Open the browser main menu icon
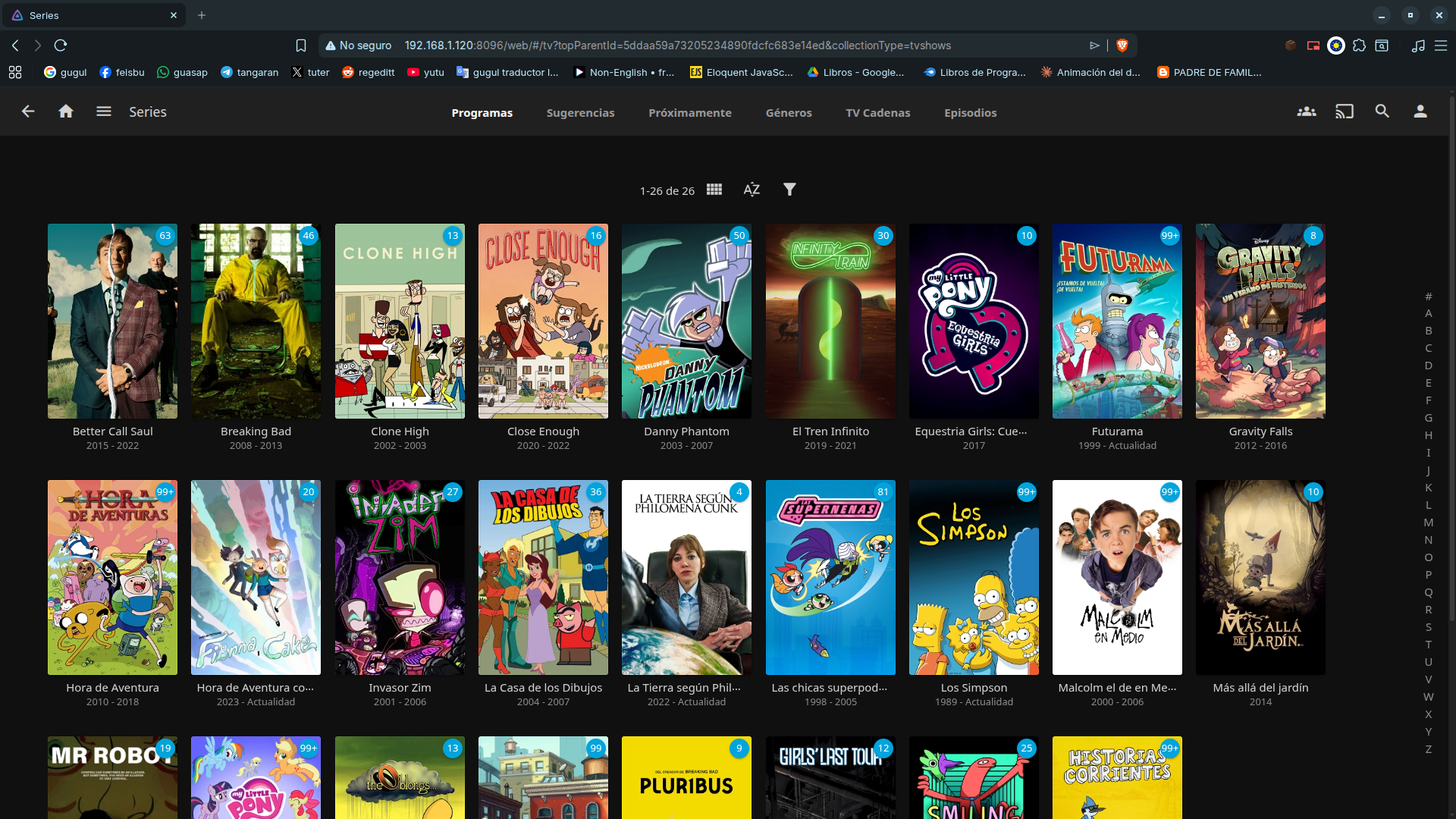Image resolution: width=1456 pixels, height=819 pixels. (x=1441, y=45)
